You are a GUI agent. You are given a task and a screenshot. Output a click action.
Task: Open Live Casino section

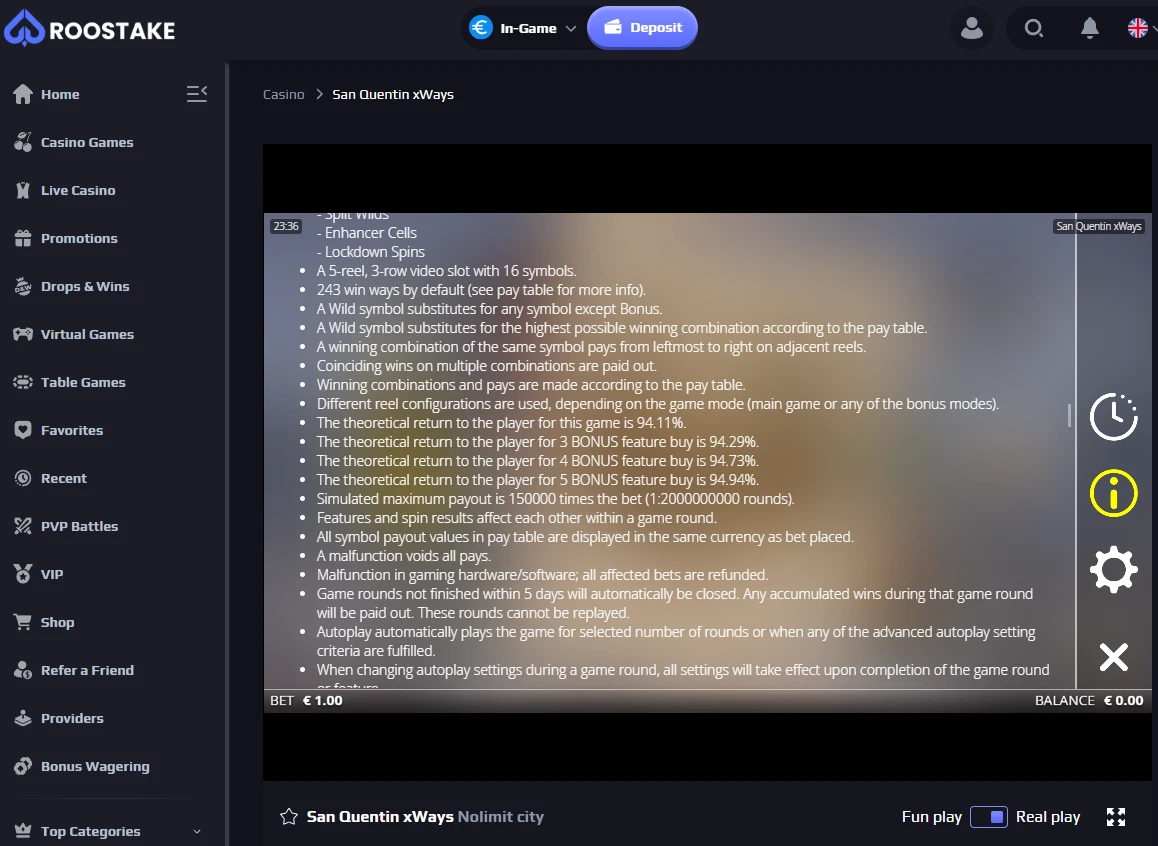78,190
